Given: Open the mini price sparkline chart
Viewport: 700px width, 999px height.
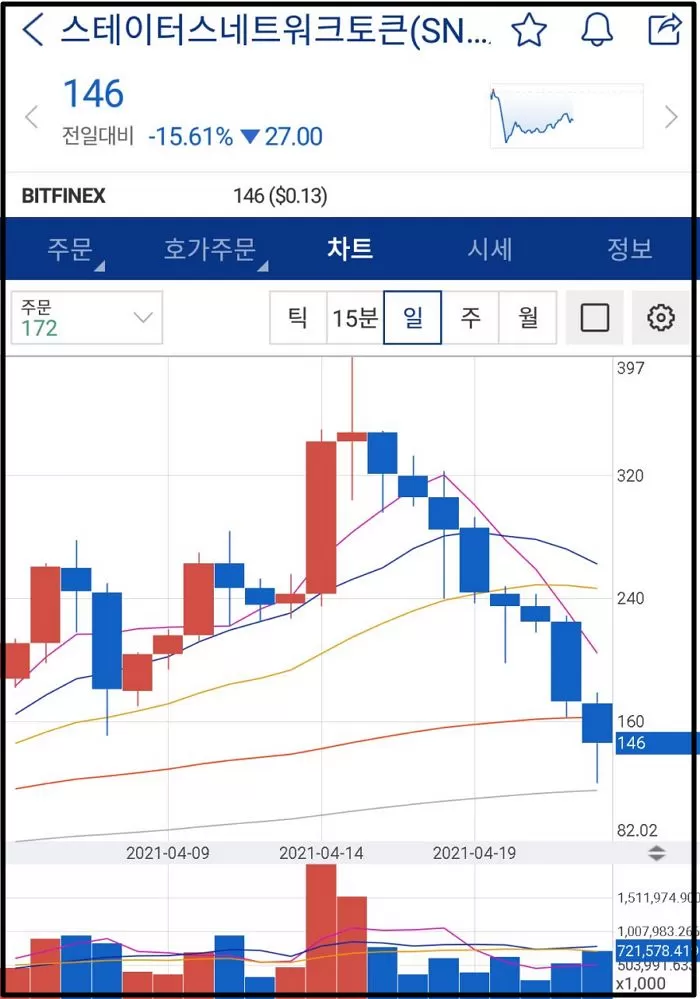Looking at the screenshot, I should point(566,116).
